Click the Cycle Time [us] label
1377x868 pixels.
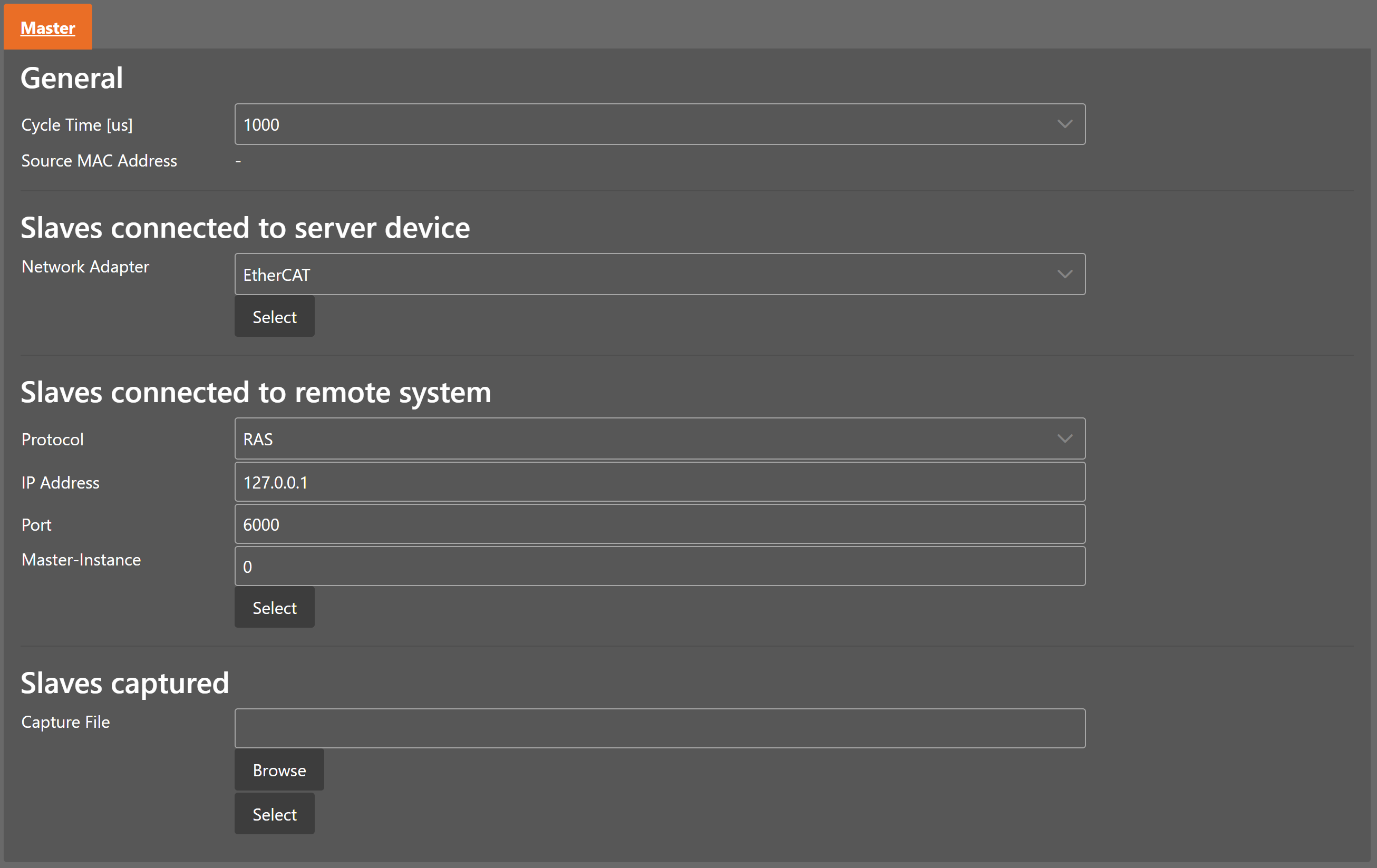click(x=76, y=125)
